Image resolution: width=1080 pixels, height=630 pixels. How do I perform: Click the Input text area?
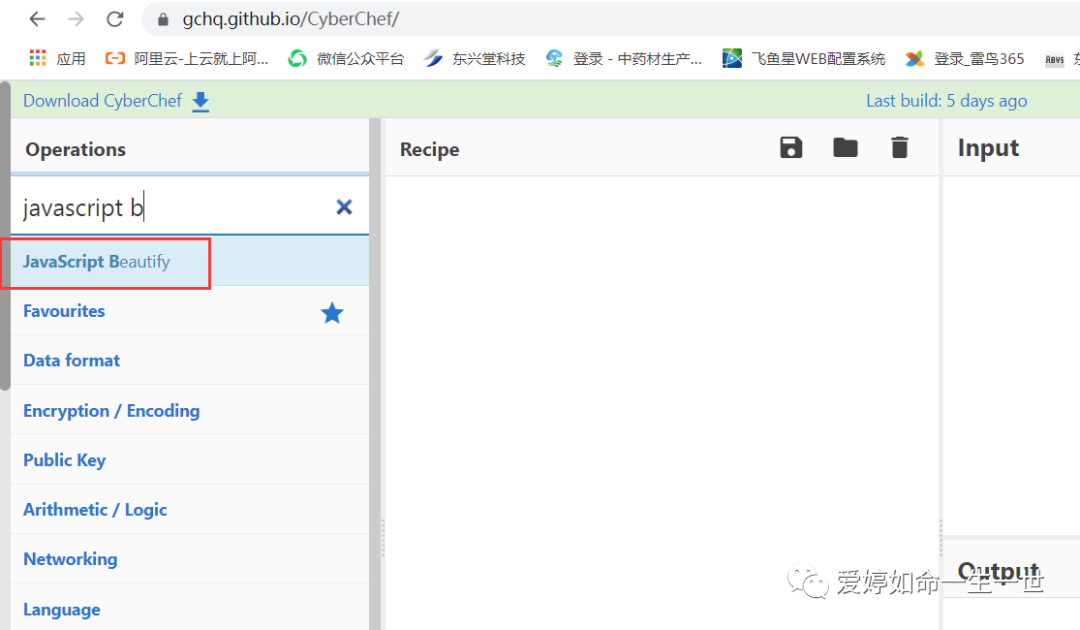(x=1011, y=355)
